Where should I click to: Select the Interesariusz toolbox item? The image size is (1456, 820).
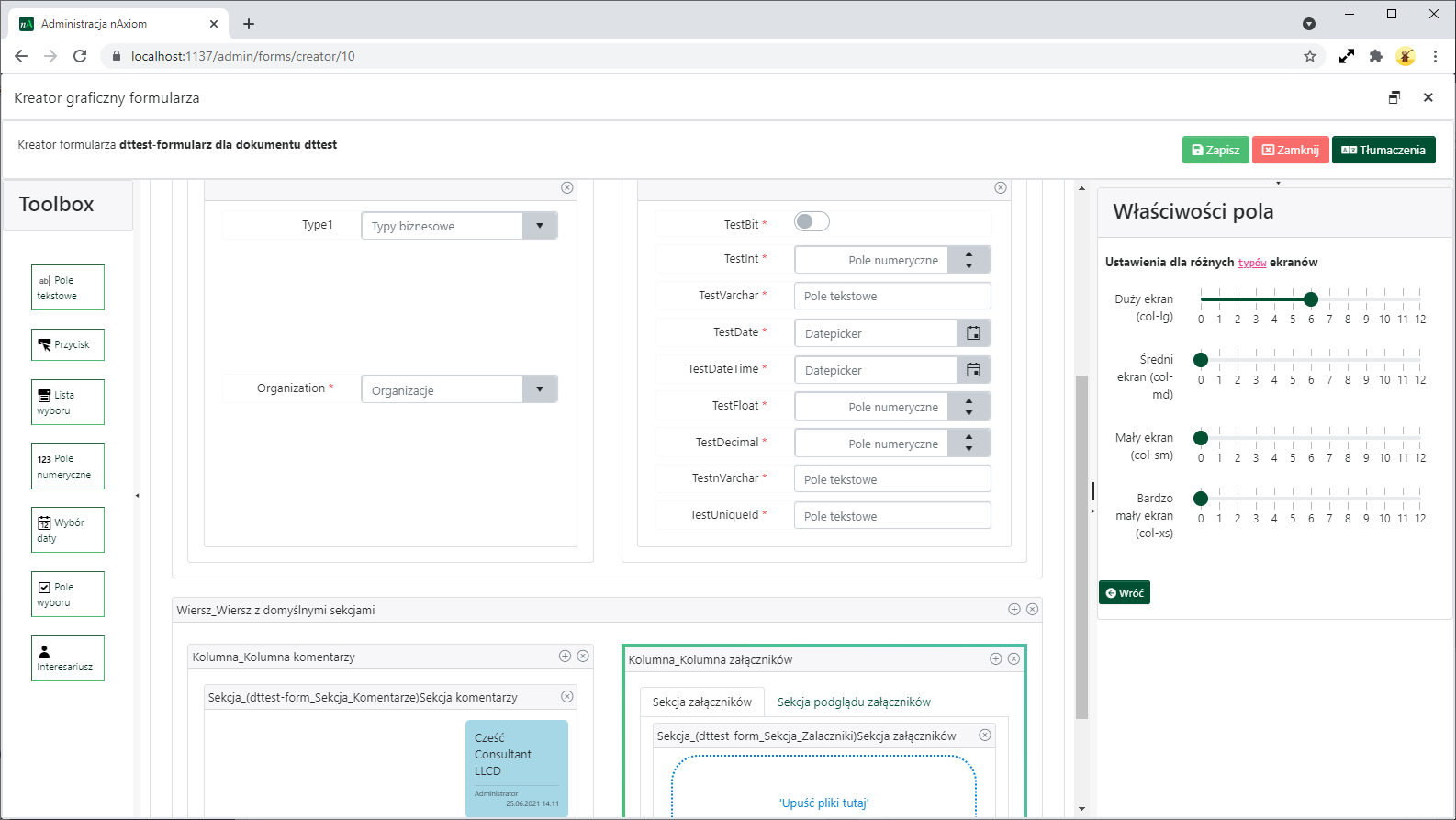click(67, 658)
